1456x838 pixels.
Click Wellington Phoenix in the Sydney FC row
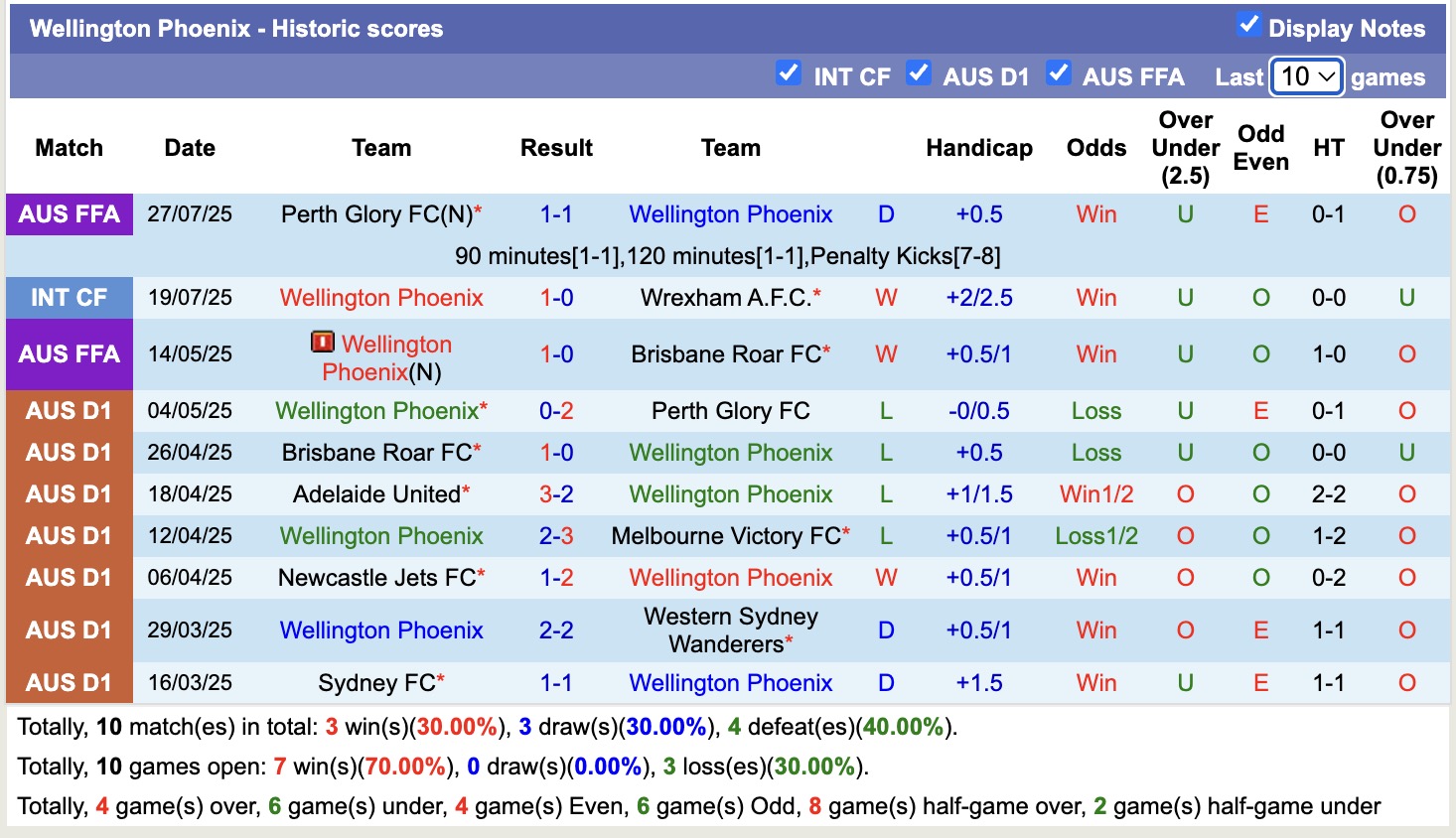(x=731, y=682)
